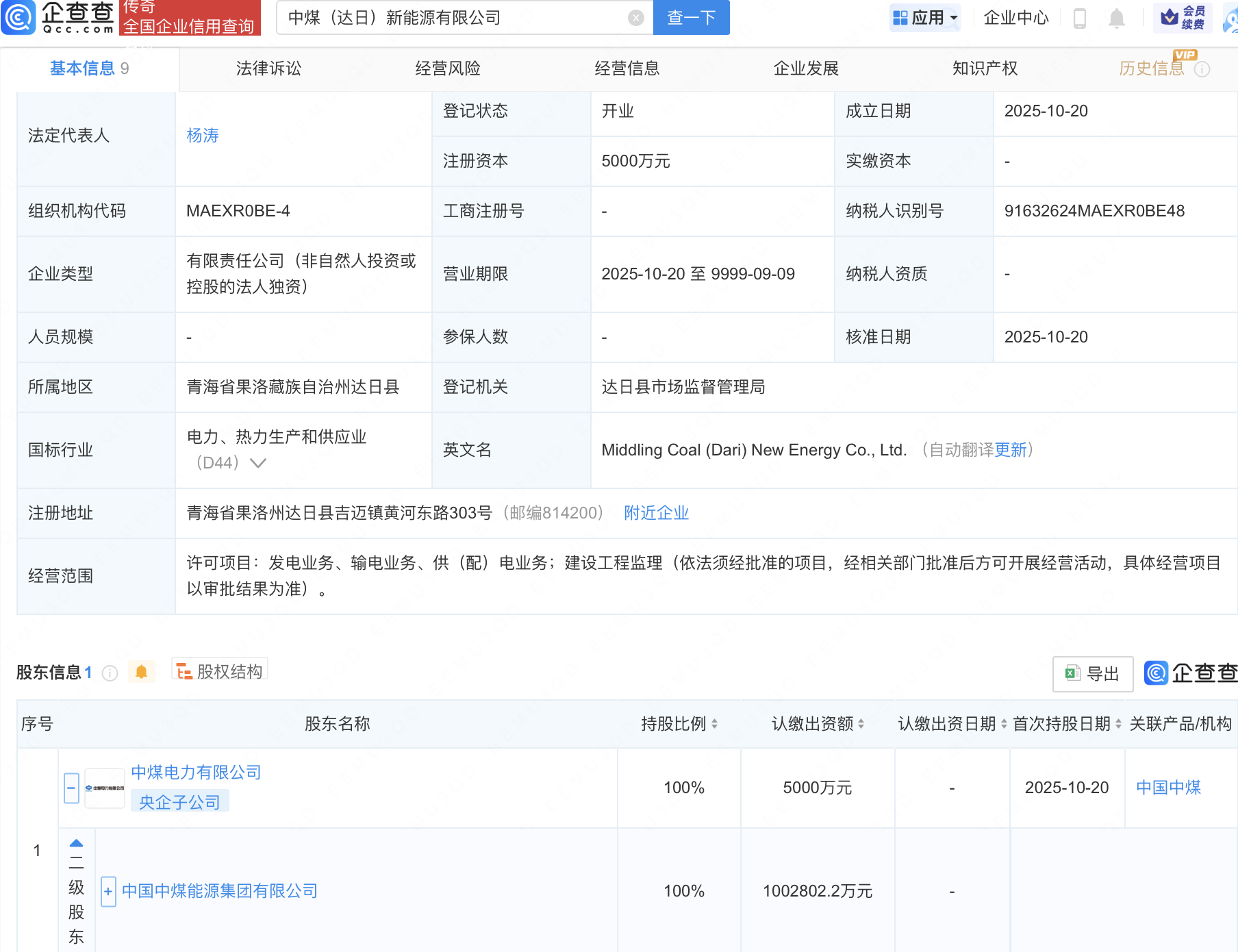Click the 查一下 search button

[691, 18]
